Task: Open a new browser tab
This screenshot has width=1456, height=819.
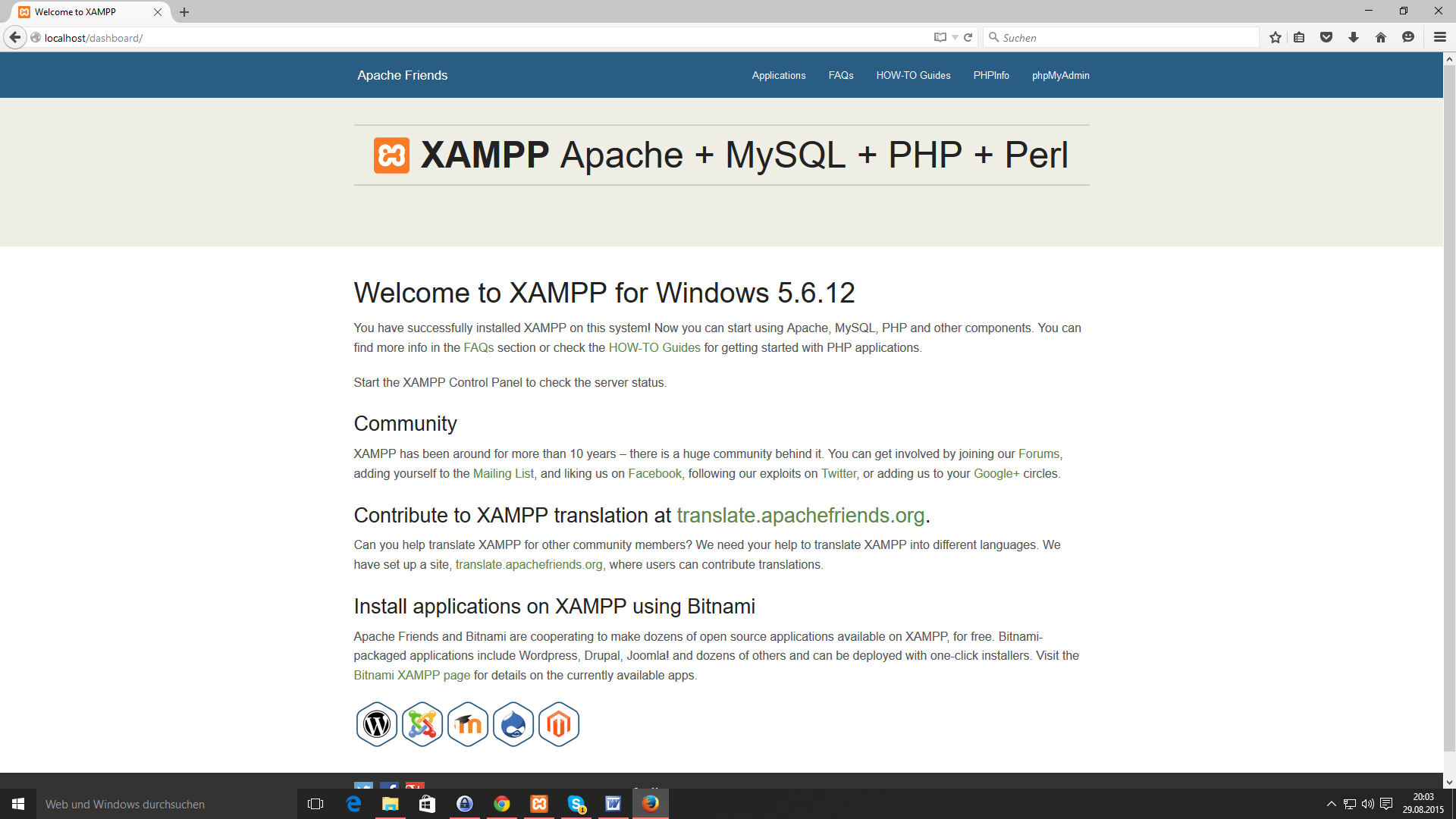Action: [184, 12]
